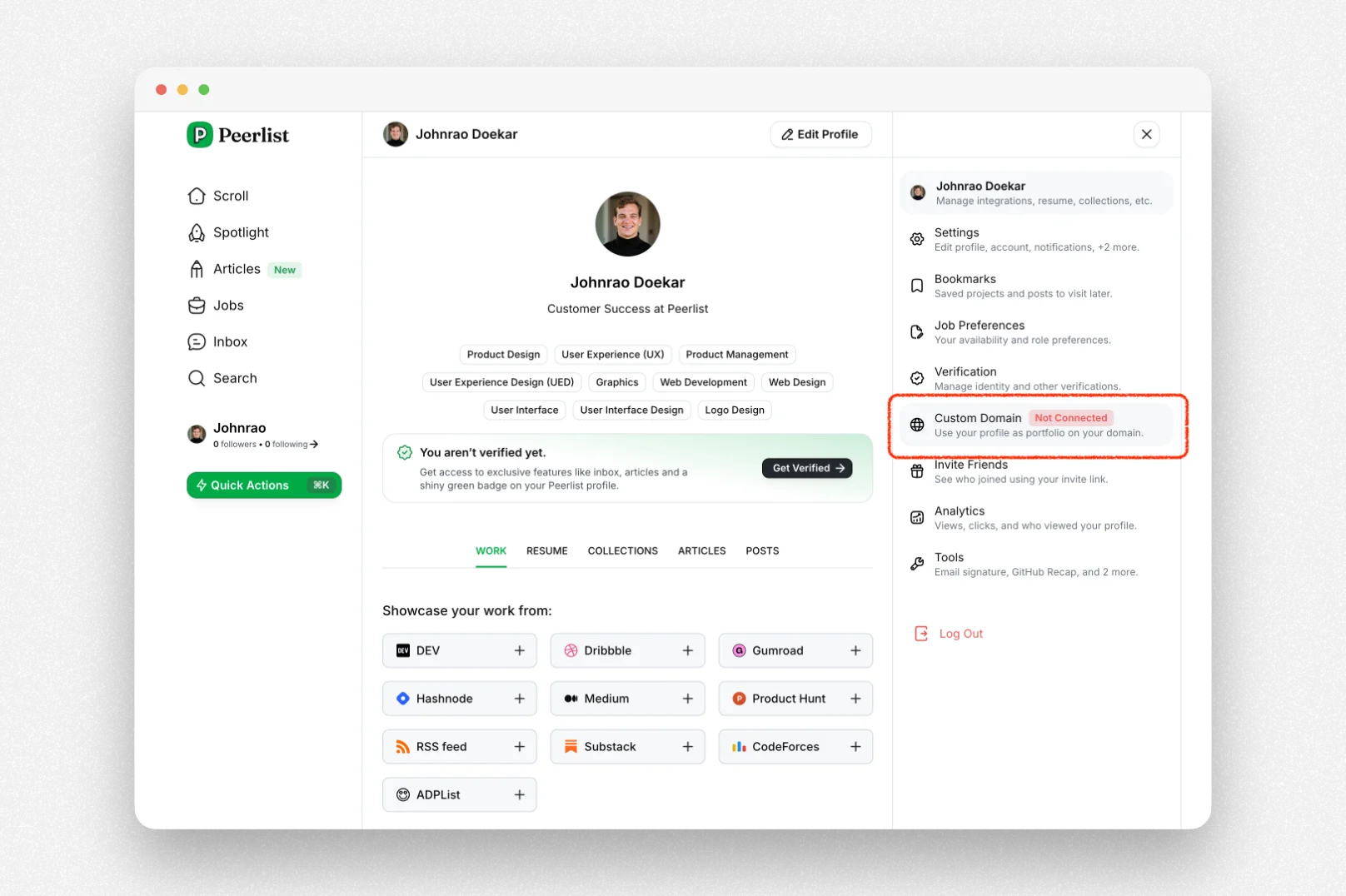Select the Web Design skill tag
1346x896 pixels.
pos(797,382)
